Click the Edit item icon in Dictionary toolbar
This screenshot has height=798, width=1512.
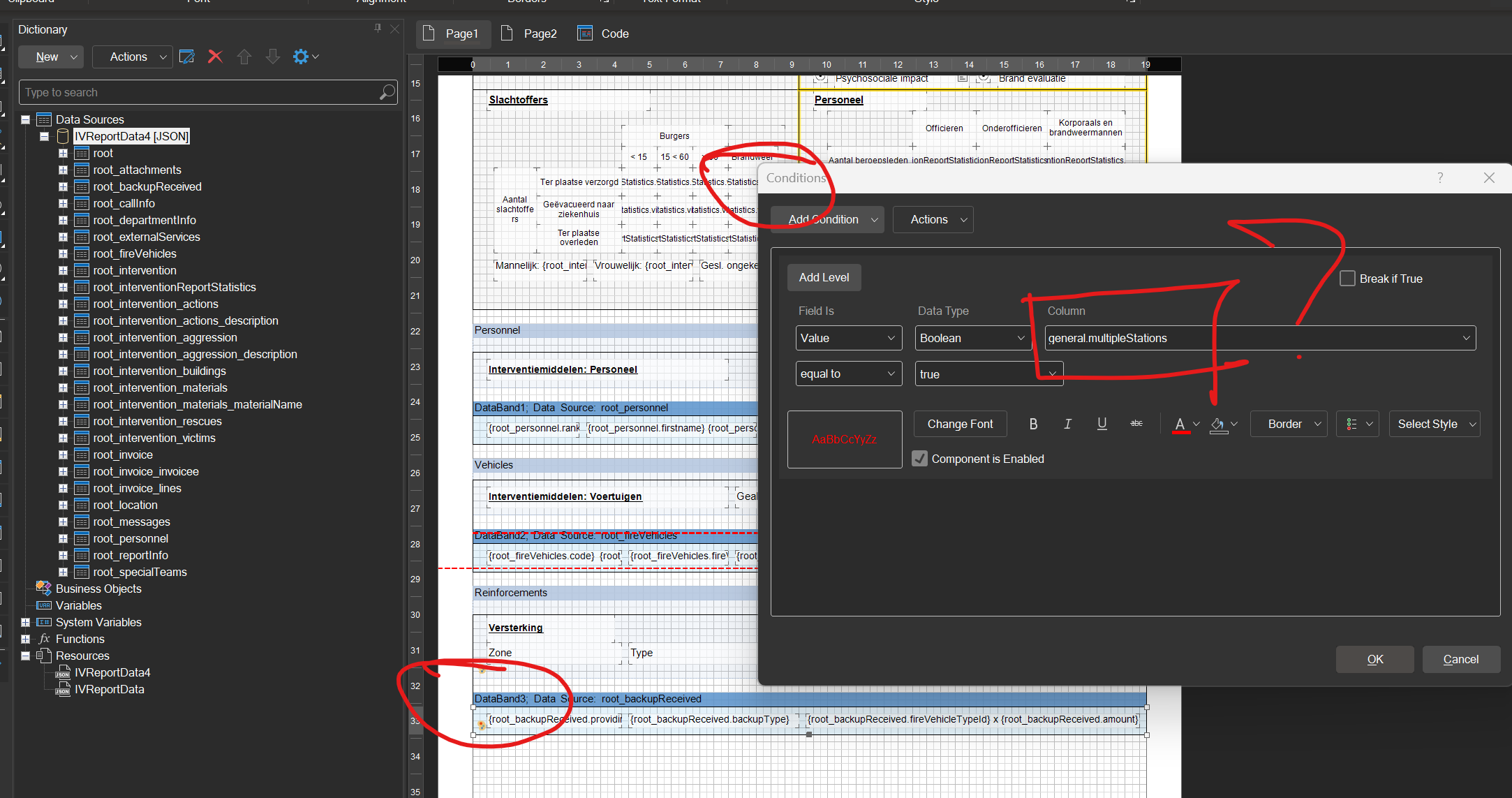coord(186,57)
